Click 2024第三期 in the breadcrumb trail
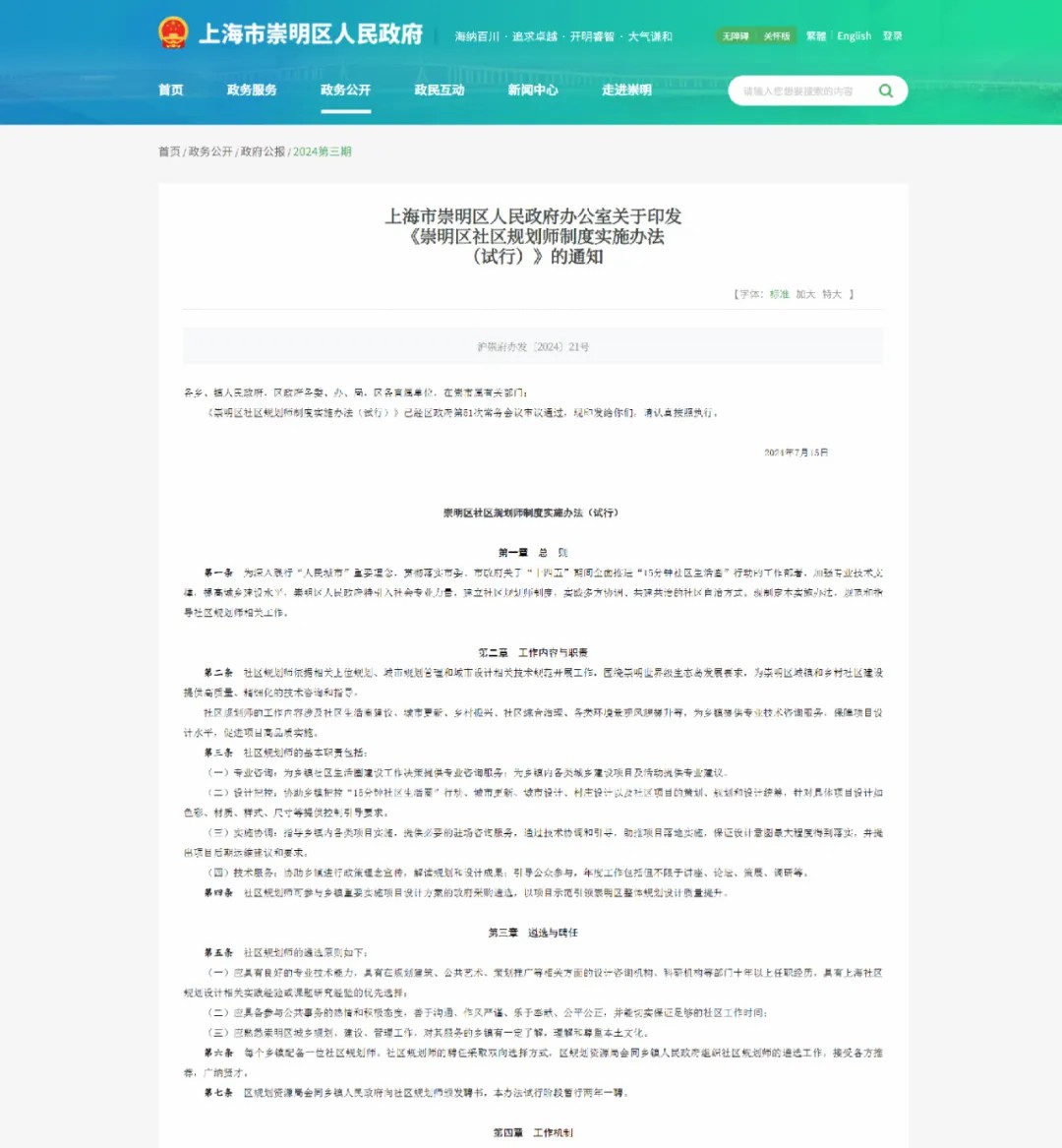The height and width of the screenshot is (1148, 1062). (x=322, y=151)
